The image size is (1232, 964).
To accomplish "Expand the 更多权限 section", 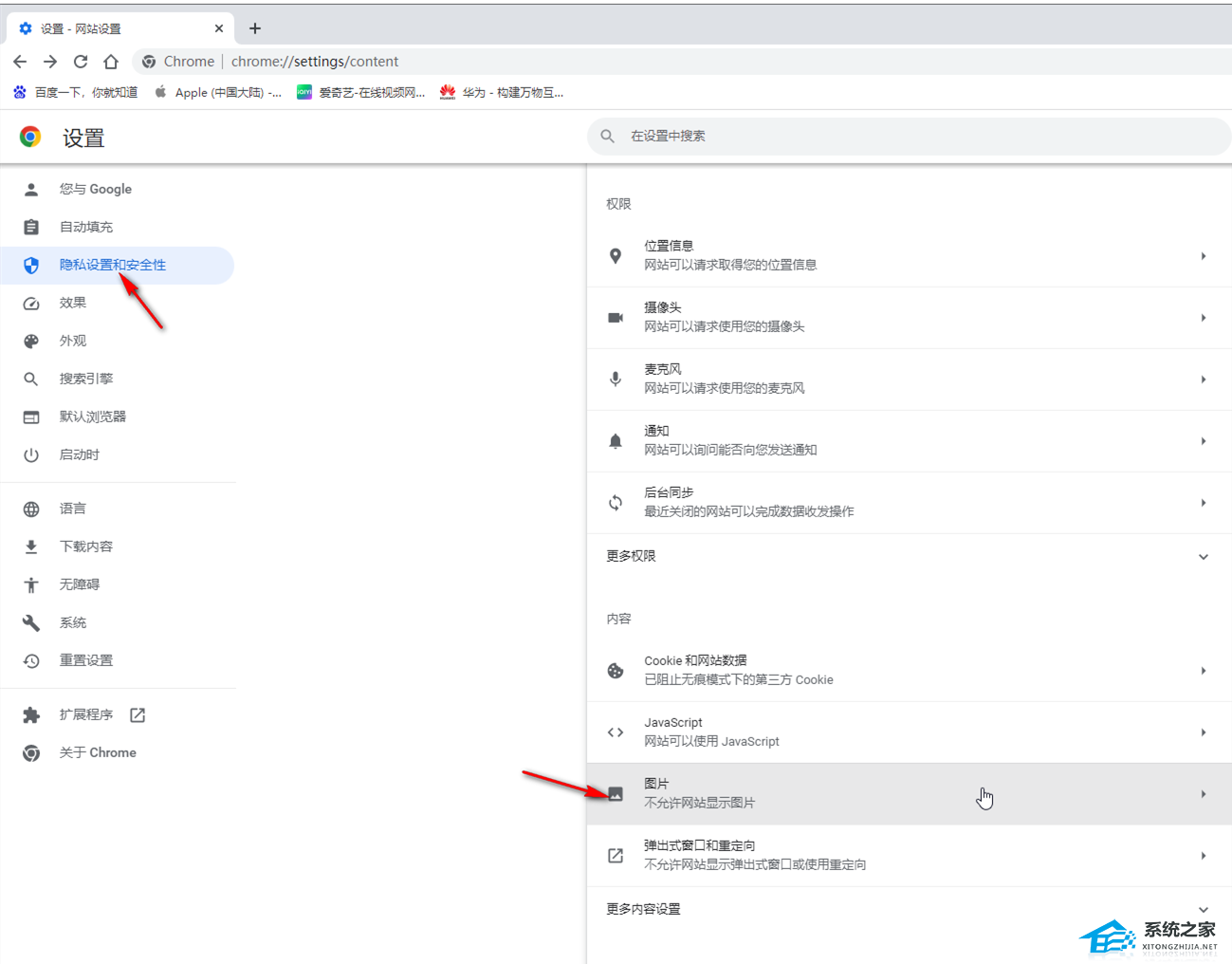I will (1203, 557).
